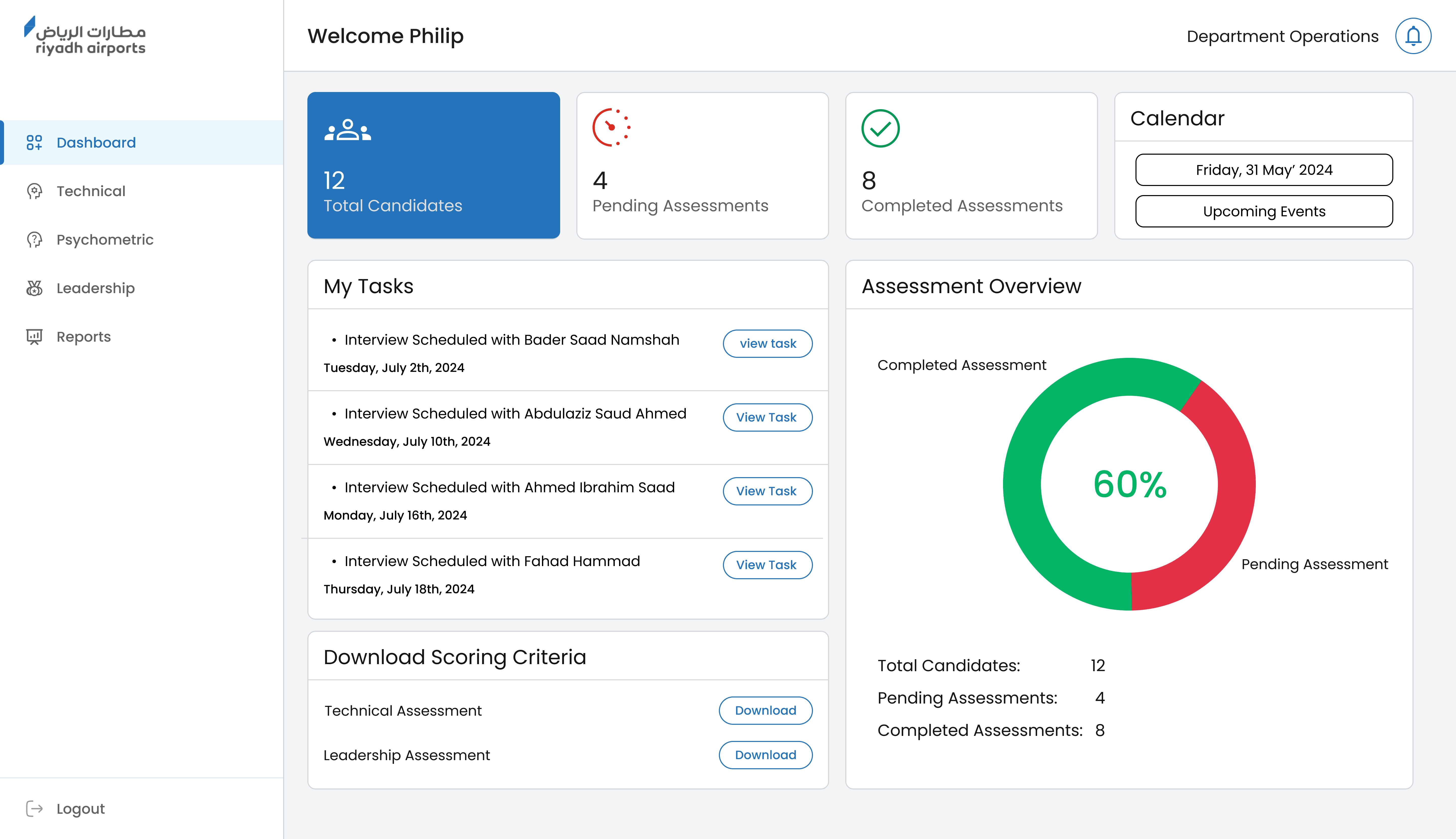
Task: Click the Dashboard grid icon
Action: 35,142
